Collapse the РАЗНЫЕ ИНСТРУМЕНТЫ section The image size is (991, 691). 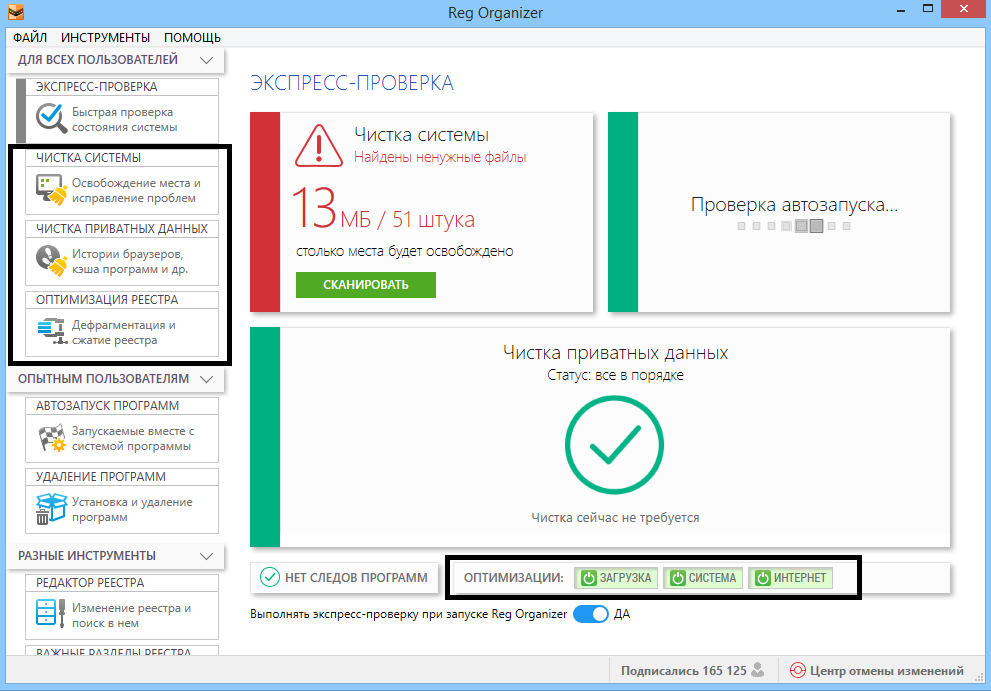(x=206, y=556)
